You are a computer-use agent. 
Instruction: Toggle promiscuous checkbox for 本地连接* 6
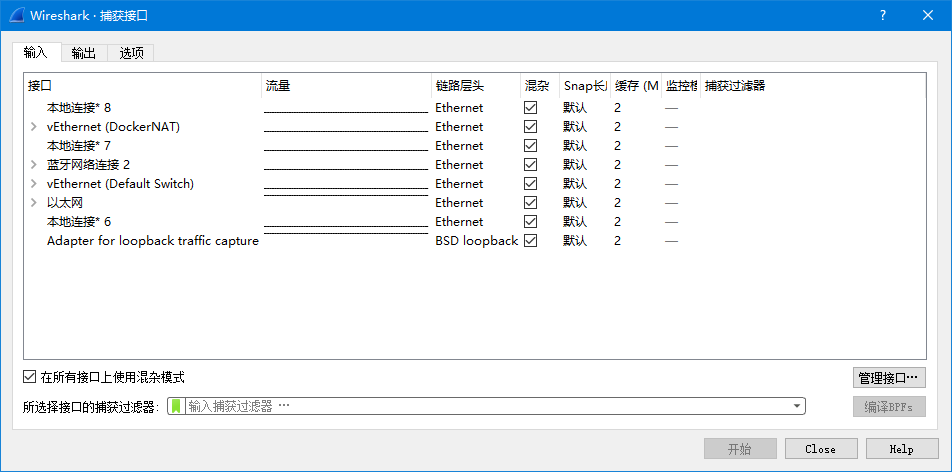tap(531, 222)
